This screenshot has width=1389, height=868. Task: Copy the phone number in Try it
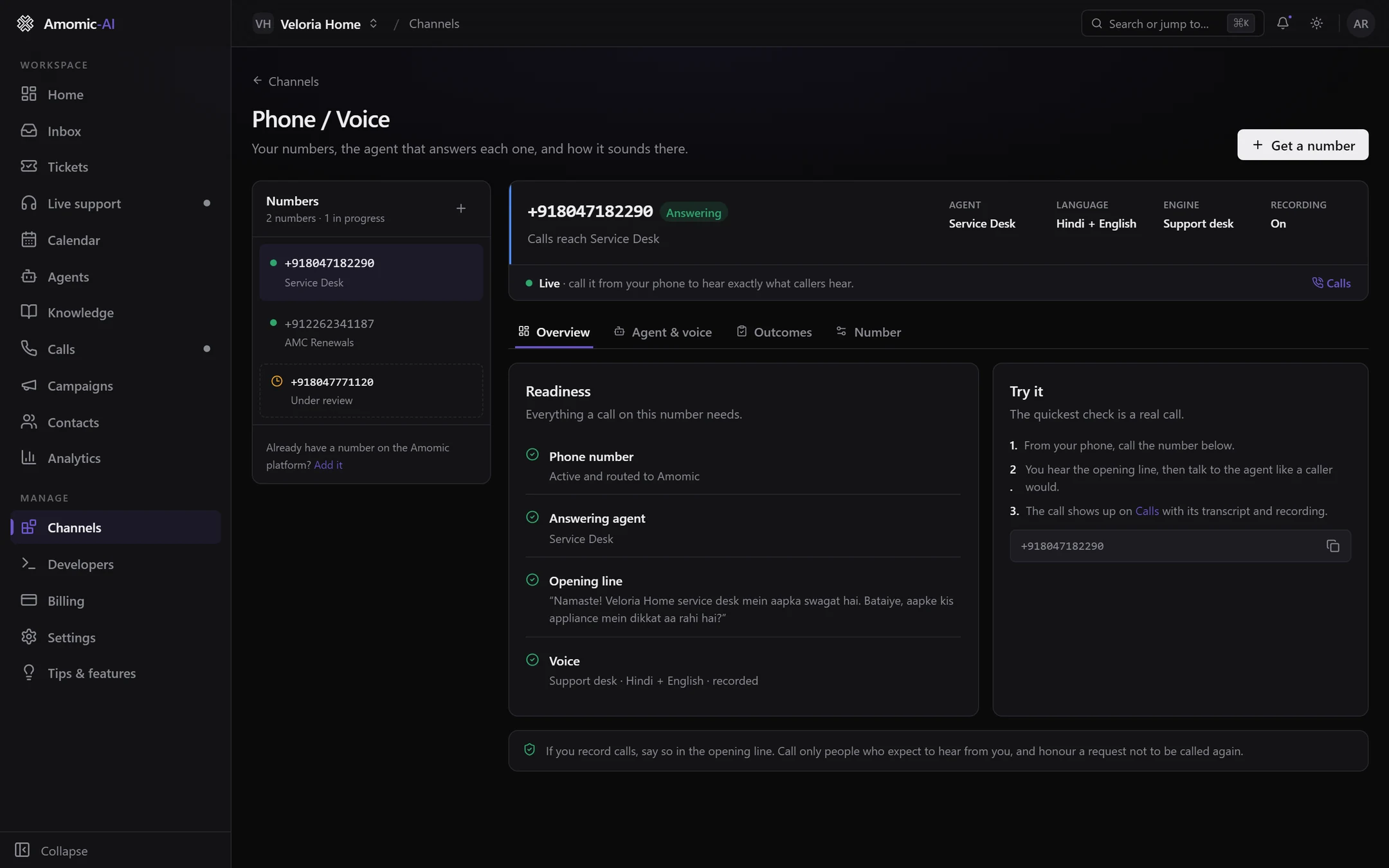tap(1332, 546)
